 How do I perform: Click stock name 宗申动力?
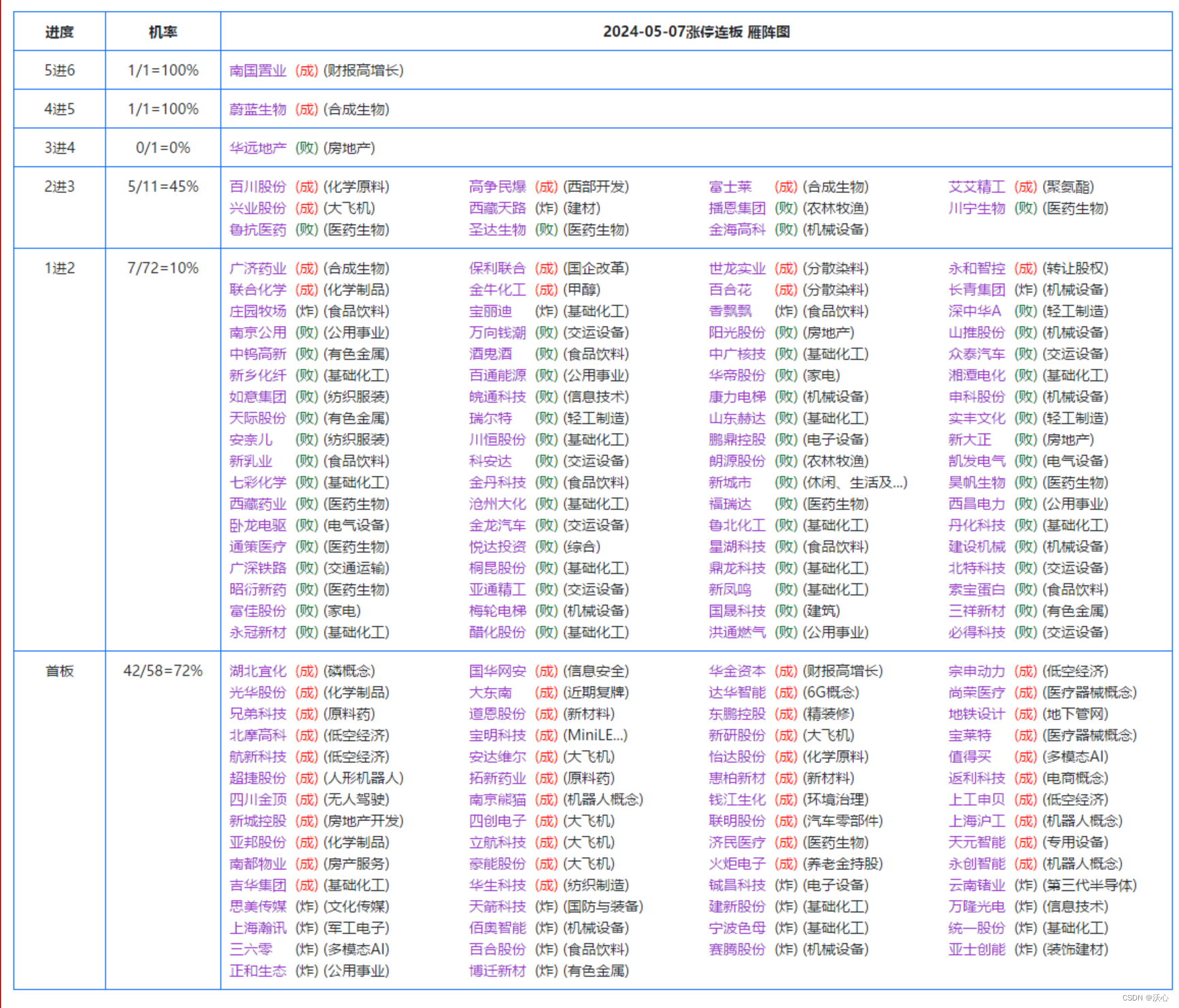point(976,672)
